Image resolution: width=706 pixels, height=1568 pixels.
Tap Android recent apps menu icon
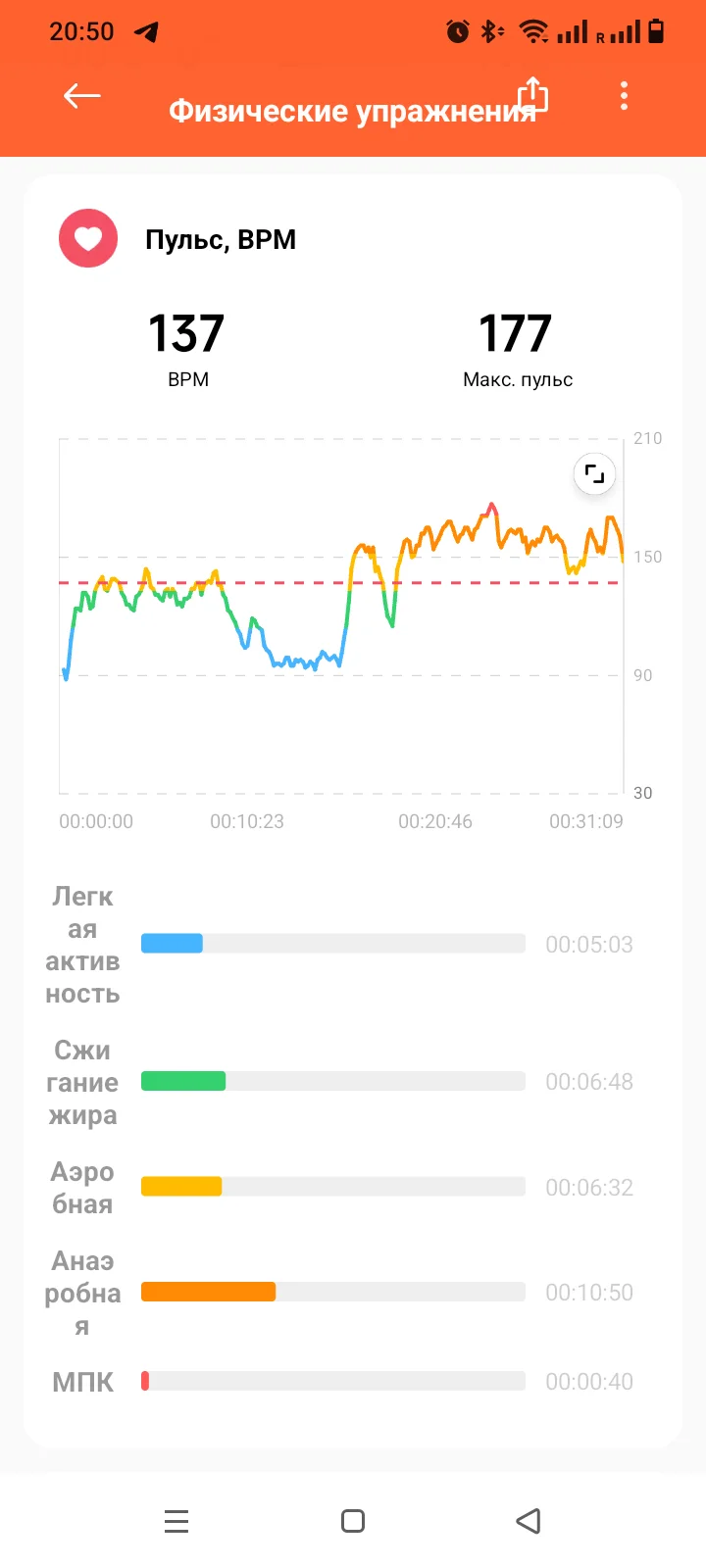click(x=176, y=1521)
